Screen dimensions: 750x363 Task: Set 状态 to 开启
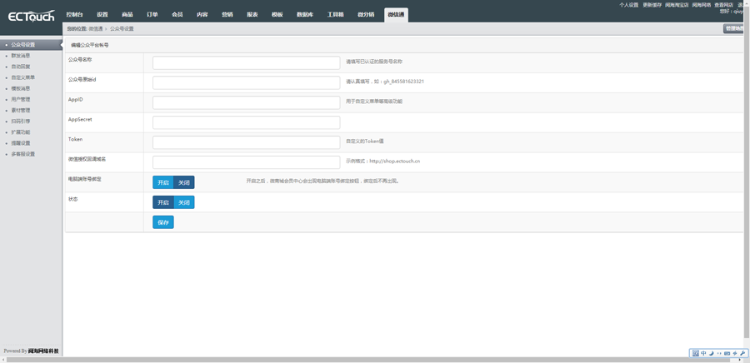pos(163,202)
